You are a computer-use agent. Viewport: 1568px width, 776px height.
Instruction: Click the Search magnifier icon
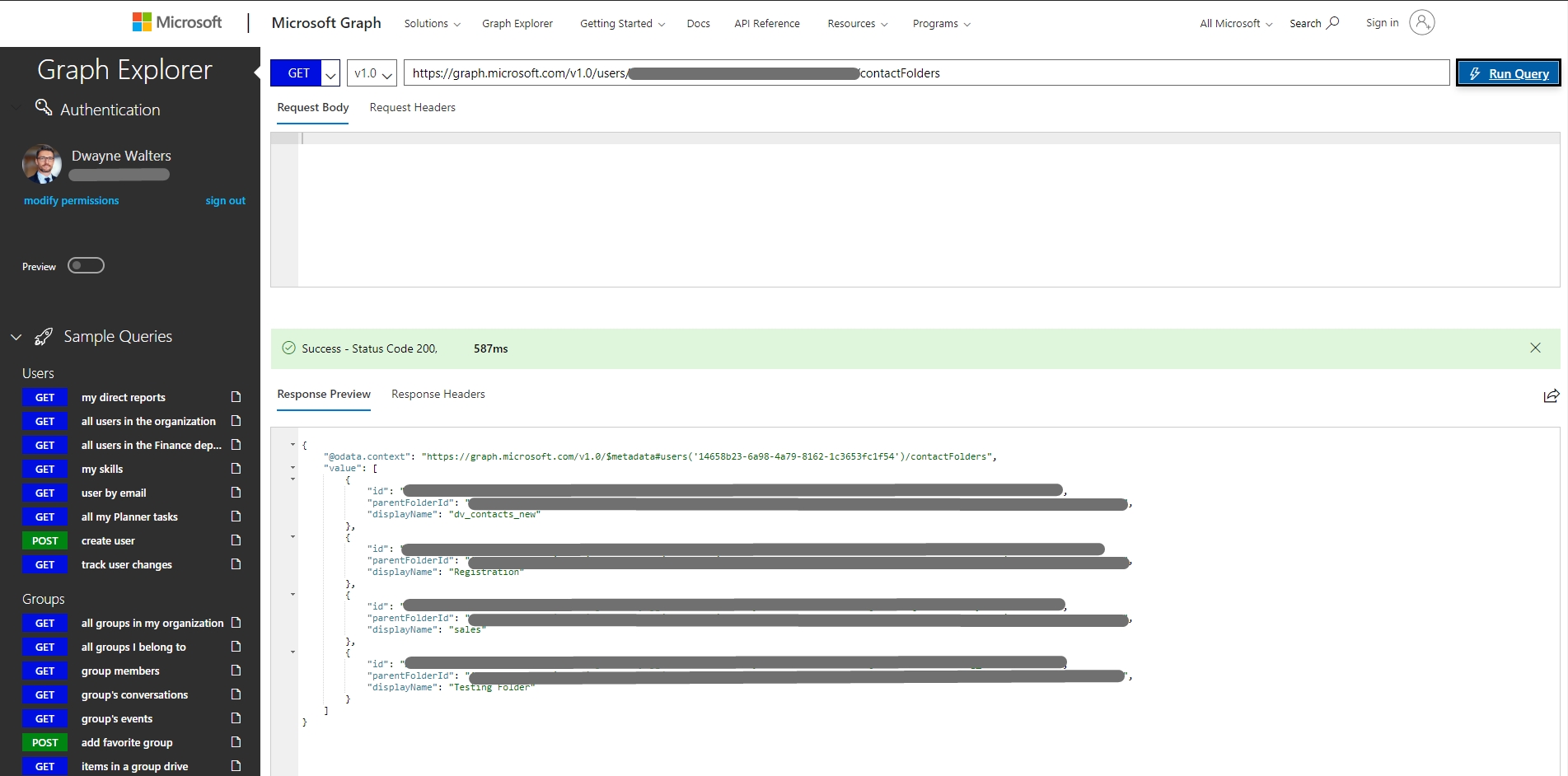point(1332,22)
